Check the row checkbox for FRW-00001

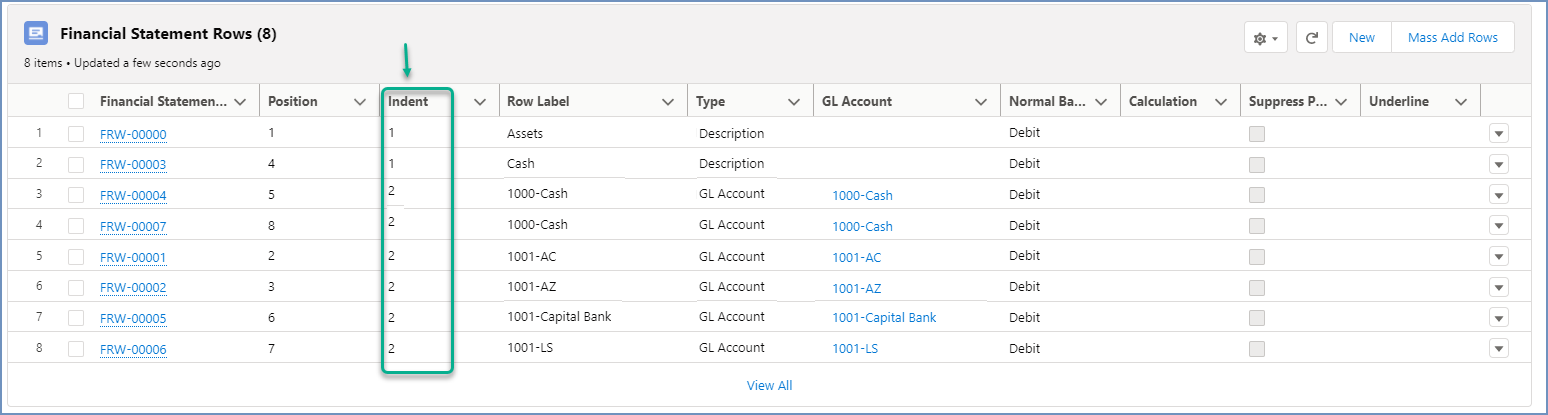pos(76,257)
